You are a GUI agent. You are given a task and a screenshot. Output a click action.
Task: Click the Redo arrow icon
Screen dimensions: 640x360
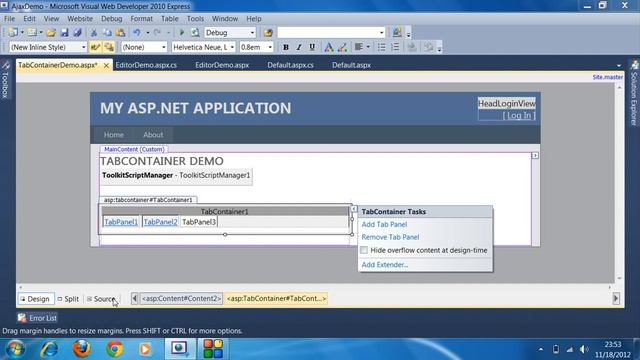pos(158,33)
